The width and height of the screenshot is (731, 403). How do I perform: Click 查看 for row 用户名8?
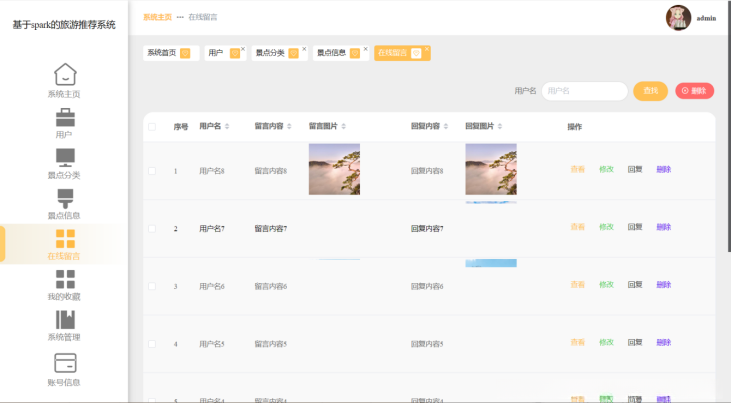pyautogui.click(x=578, y=169)
